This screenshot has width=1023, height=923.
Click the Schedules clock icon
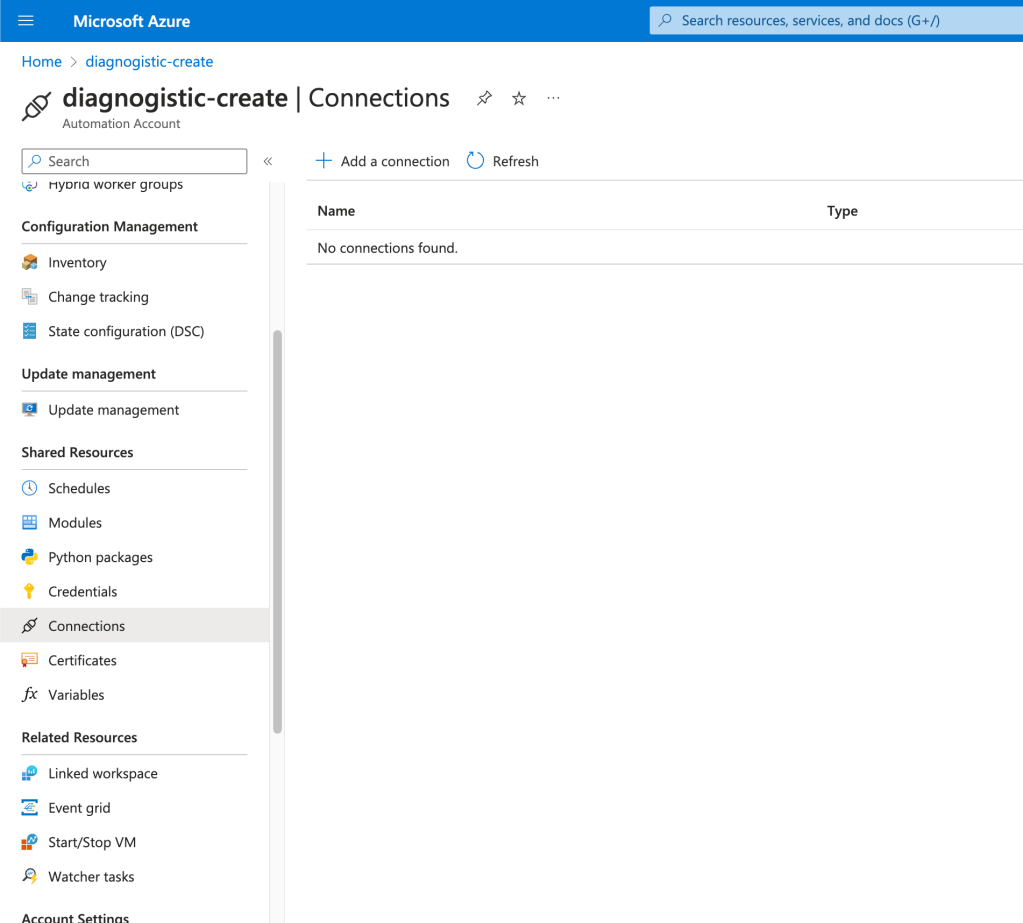pyautogui.click(x=29, y=488)
